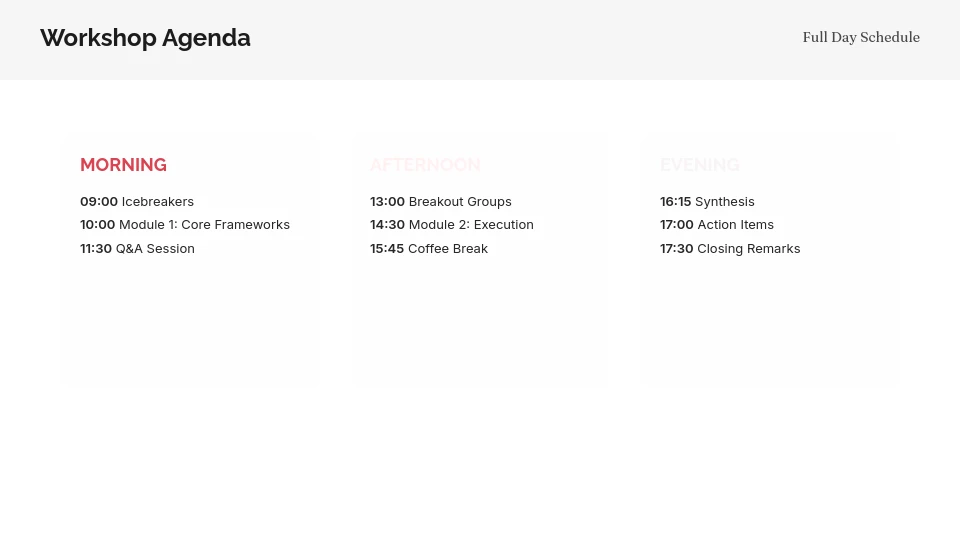
Task: Select the 16:15 Synthesis agenda item
Action: pyautogui.click(x=707, y=202)
